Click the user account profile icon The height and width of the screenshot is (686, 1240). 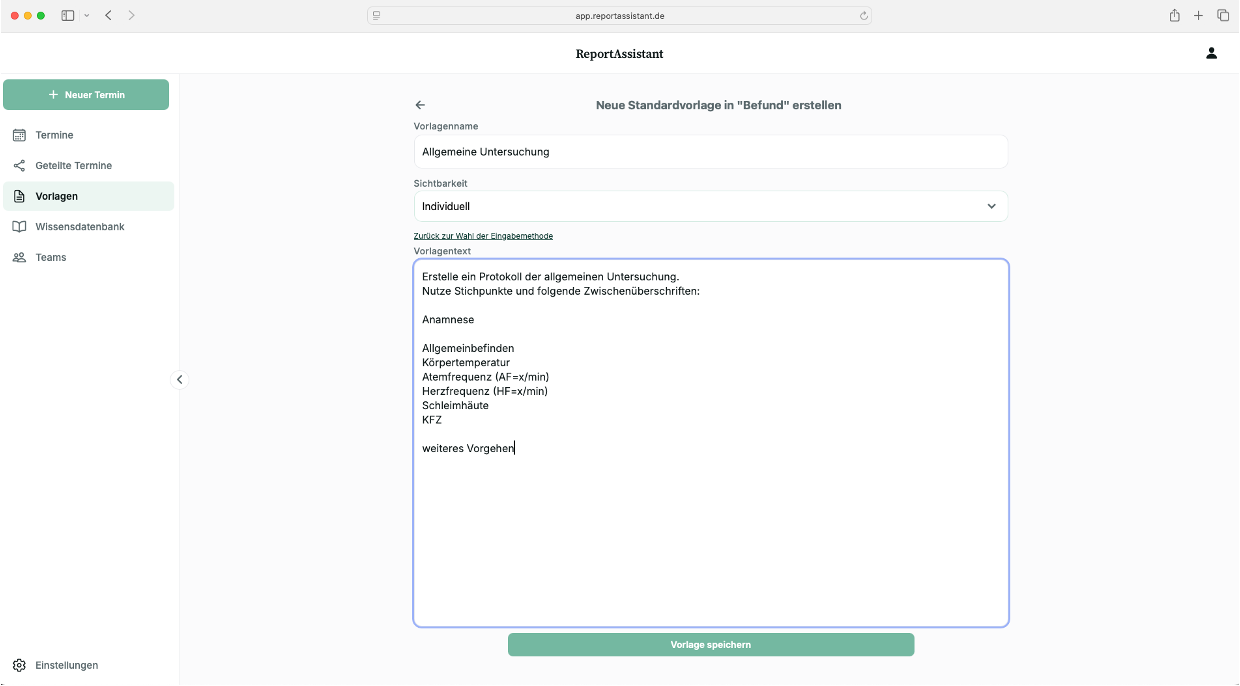pyautogui.click(x=1211, y=53)
